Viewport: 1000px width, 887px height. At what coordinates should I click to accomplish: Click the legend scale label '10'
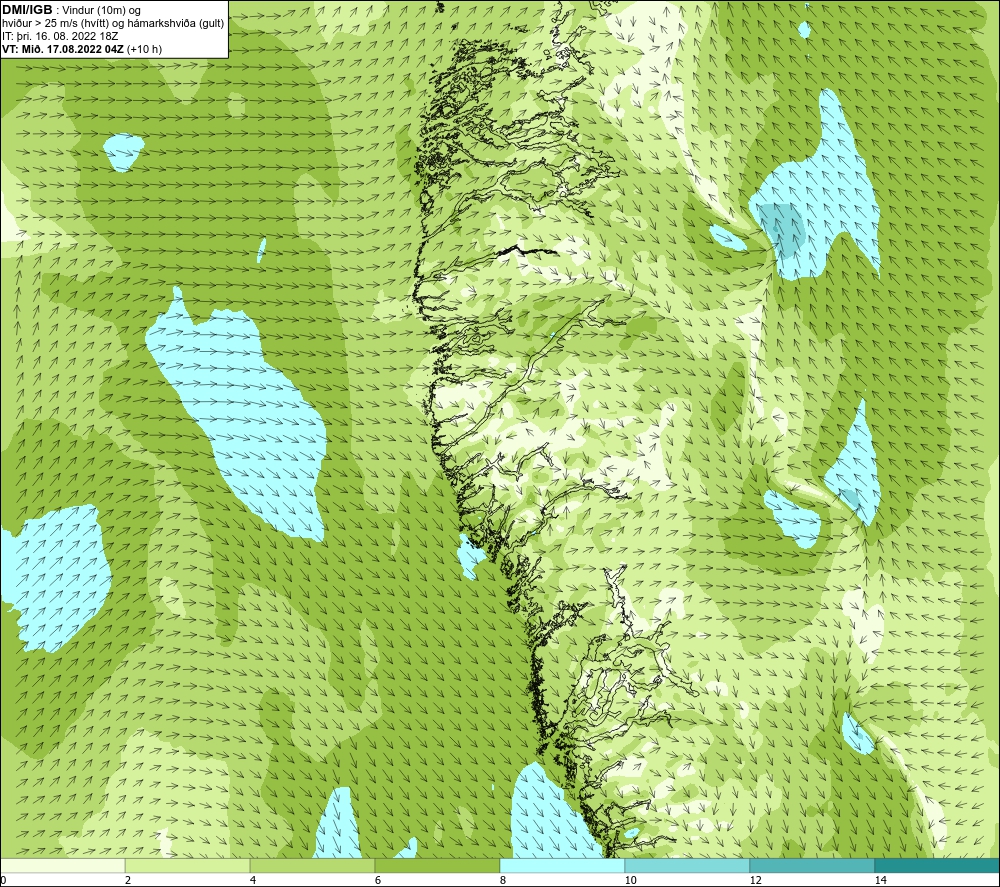[631, 880]
